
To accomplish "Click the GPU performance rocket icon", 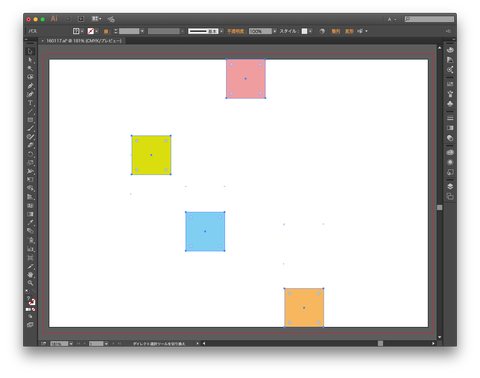I will [x=111, y=19].
